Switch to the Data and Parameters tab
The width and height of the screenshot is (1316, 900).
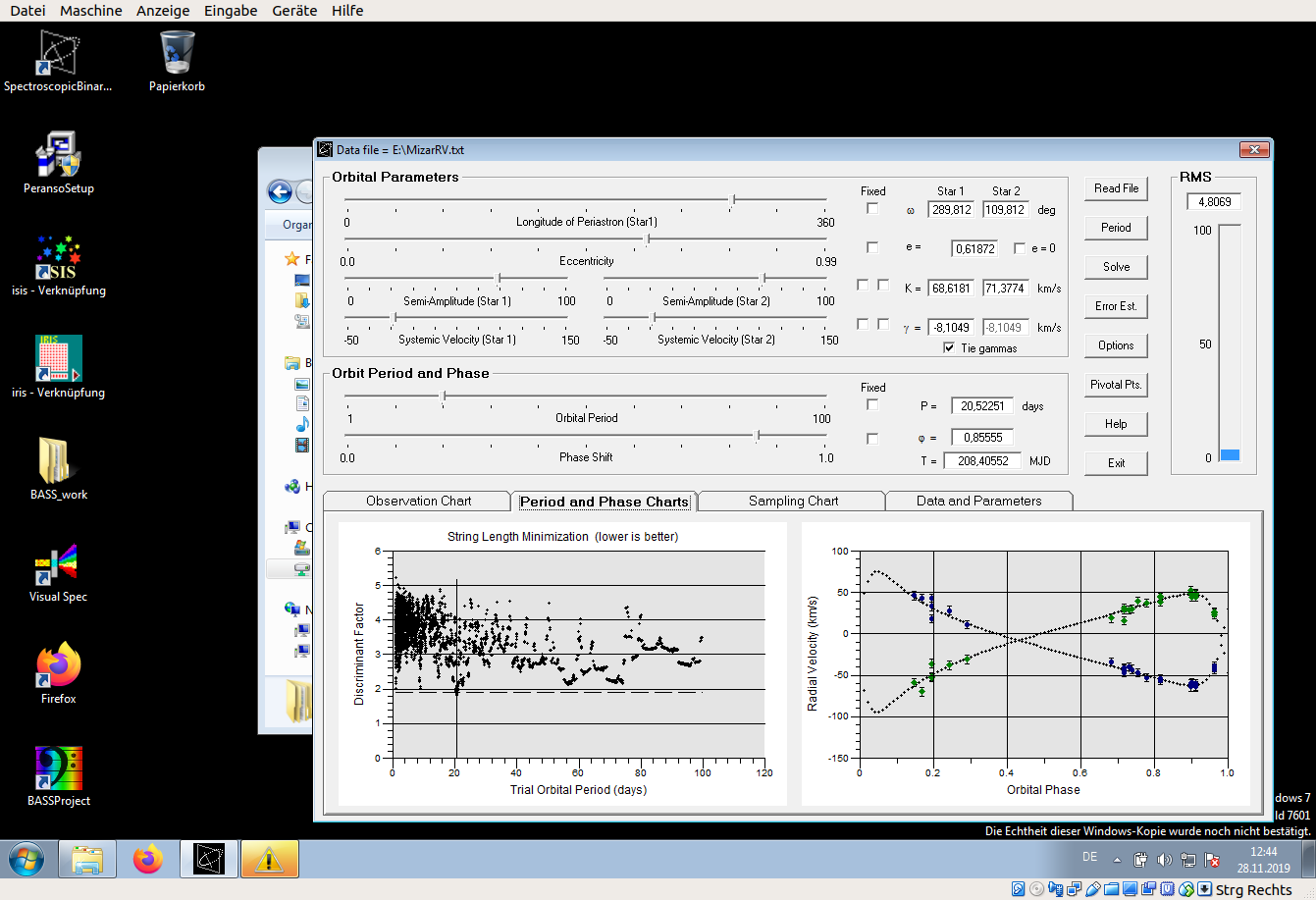coord(978,501)
